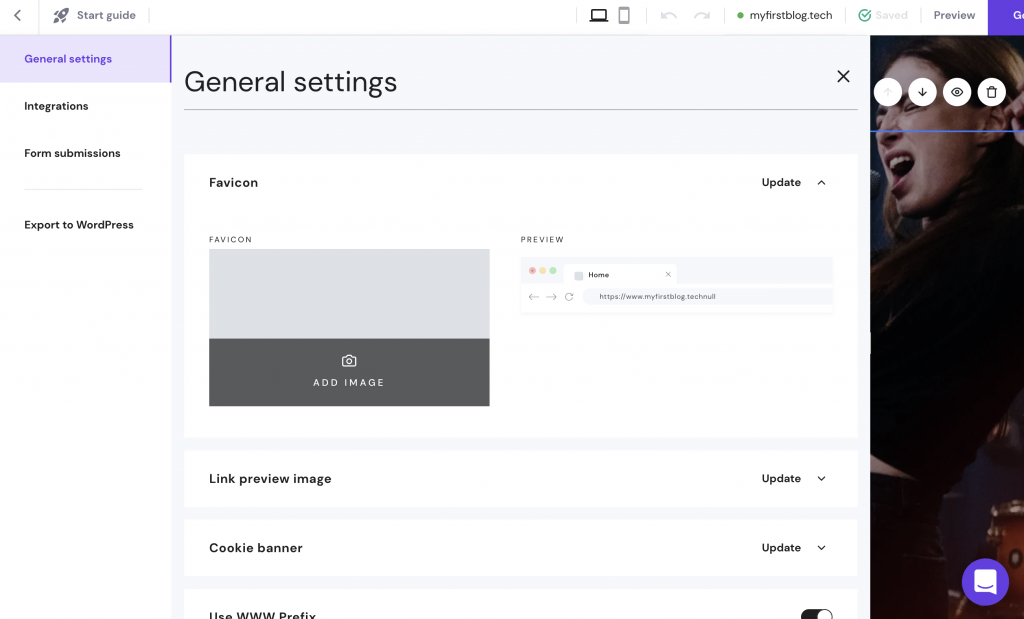
Task: Switch to mobile view icon
Action: [624, 15]
